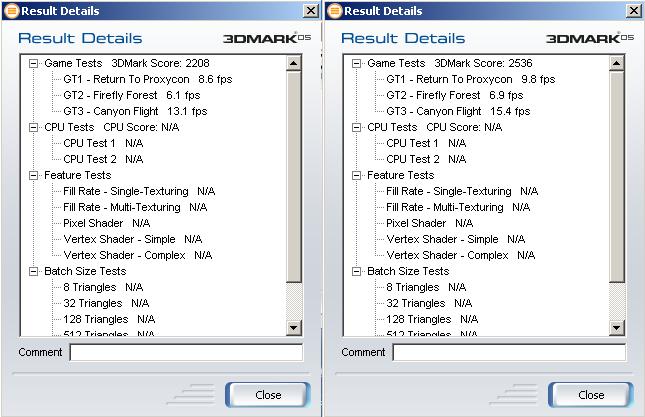Select GT2 - Firefly Forest 6.1 fps
The width and height of the screenshot is (645, 417).
(x=132, y=95)
